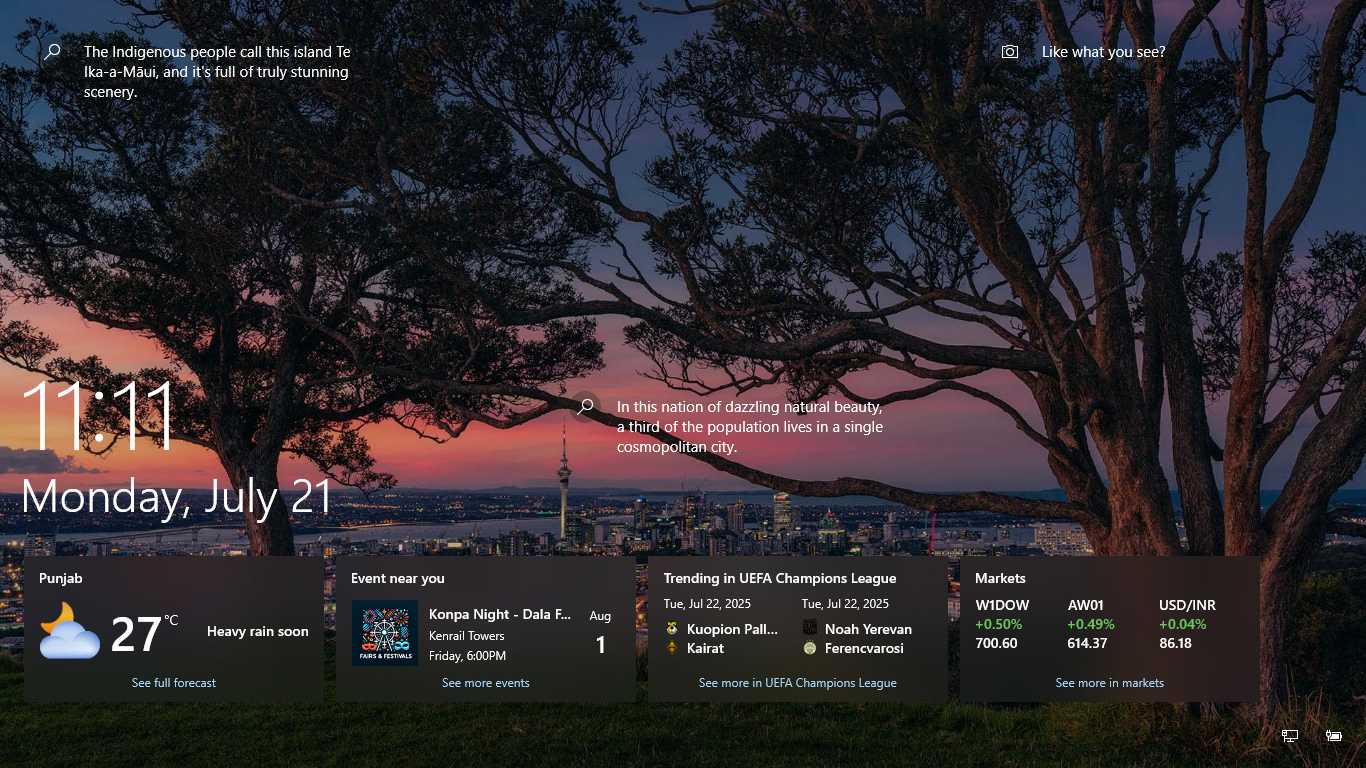Click the 'Heavy rain soon' forecast text
This screenshot has height=768, width=1366.
pyautogui.click(x=258, y=631)
